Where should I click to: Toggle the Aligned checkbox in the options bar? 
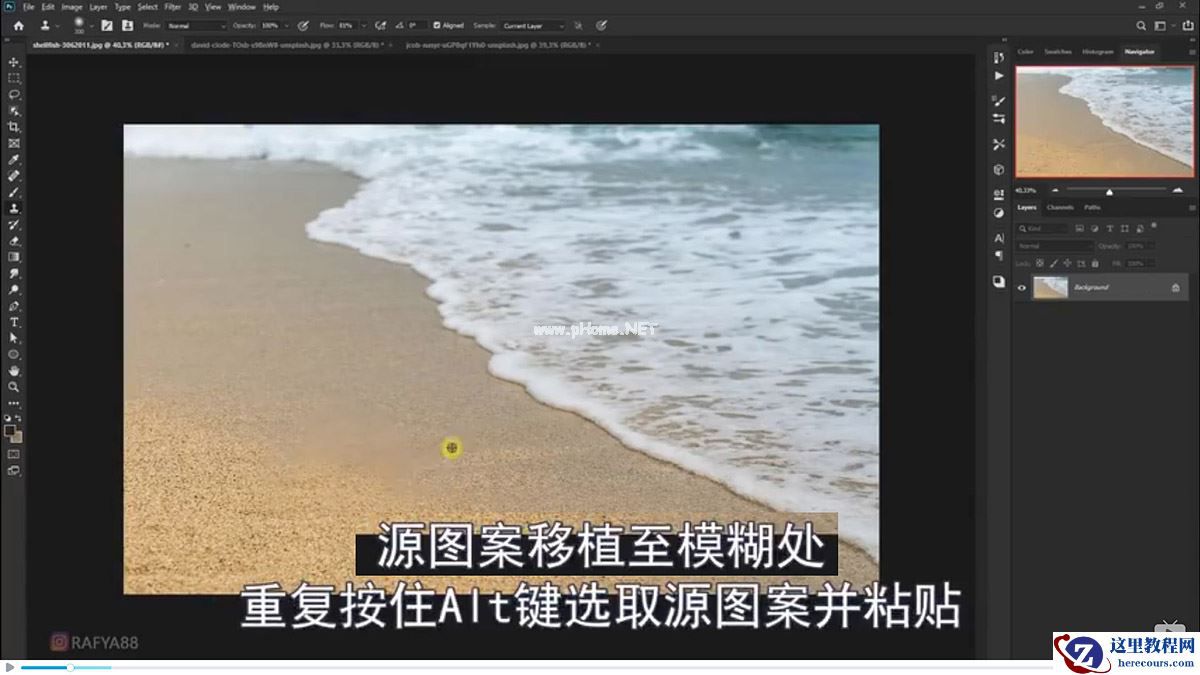[438, 26]
